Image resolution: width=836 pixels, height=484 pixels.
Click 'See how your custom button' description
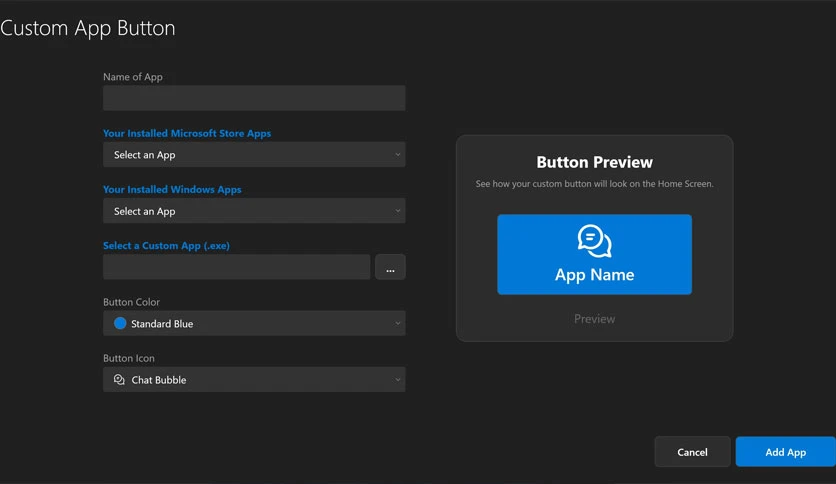[594, 184]
